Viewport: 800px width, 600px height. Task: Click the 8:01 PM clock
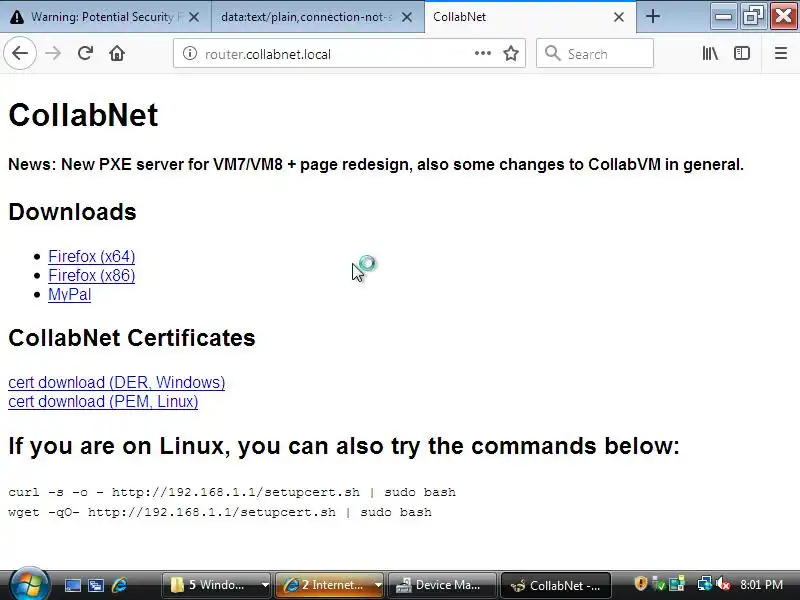click(x=761, y=585)
